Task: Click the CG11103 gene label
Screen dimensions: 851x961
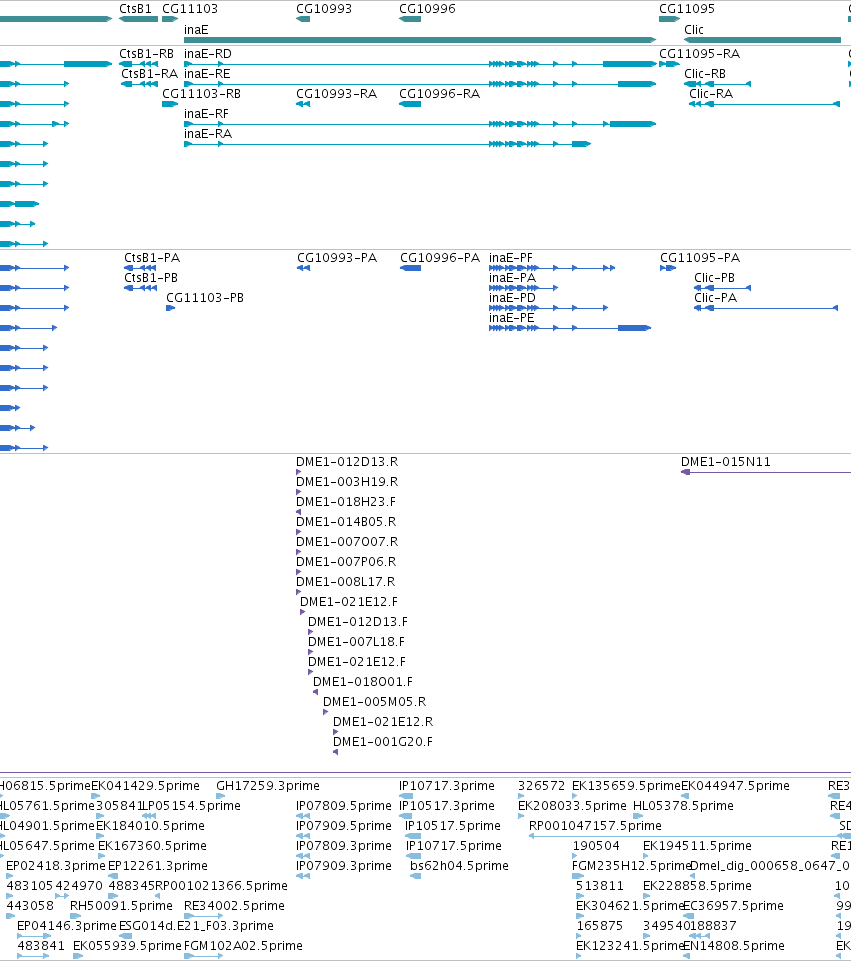Action: click(x=189, y=9)
